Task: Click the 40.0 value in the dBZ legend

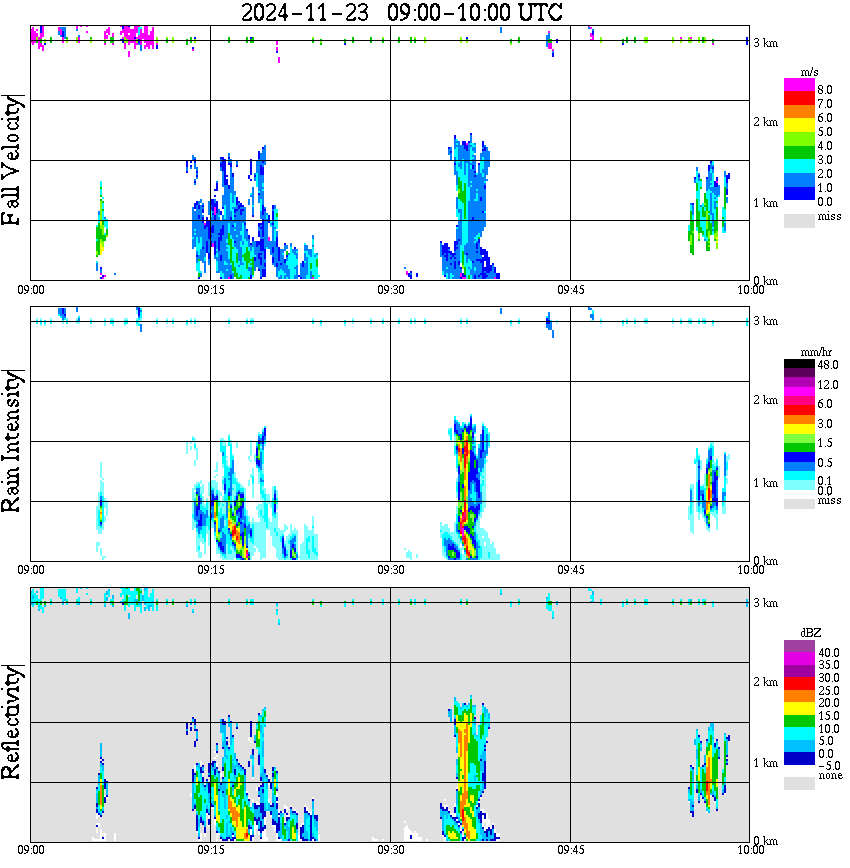Action: point(829,653)
